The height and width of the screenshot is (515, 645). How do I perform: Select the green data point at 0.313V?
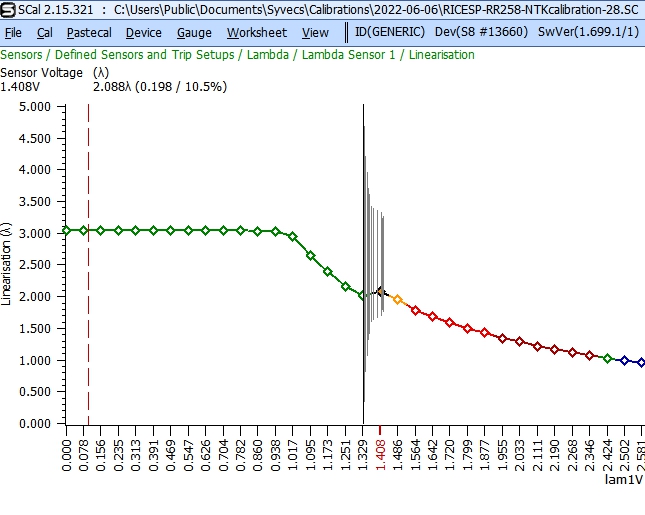point(136,230)
